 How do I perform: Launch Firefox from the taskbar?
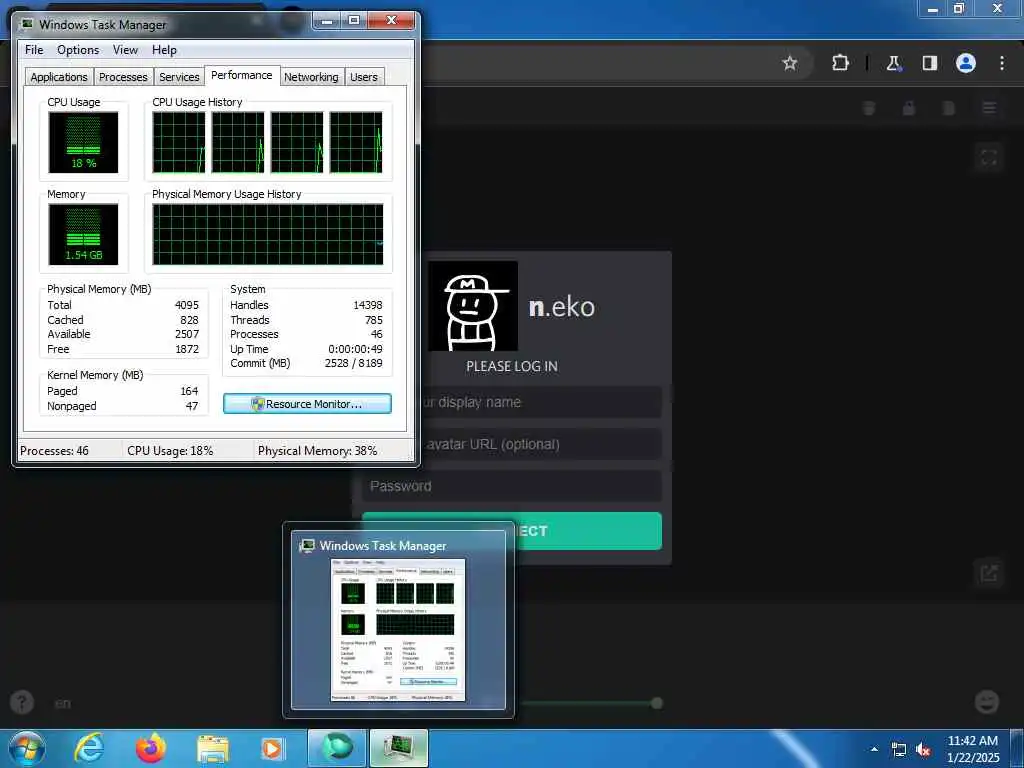click(151, 748)
